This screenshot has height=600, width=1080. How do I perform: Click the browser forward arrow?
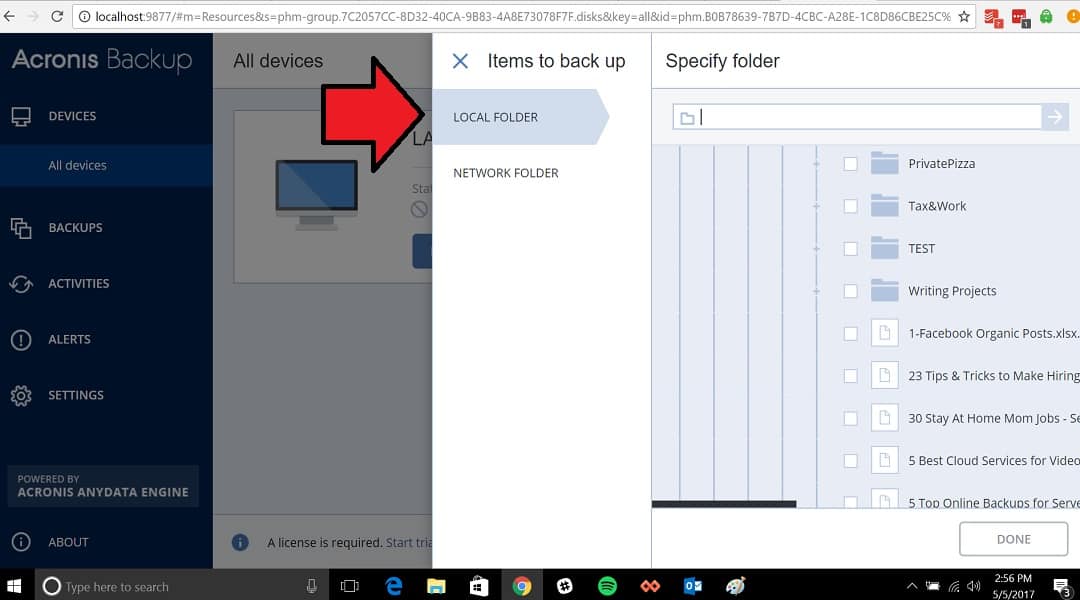pos(32,16)
